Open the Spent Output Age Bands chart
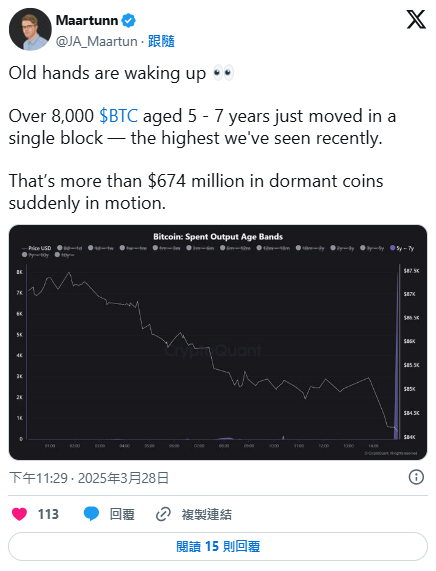Image resolution: width=436 pixels, height=571 pixels. (x=218, y=342)
